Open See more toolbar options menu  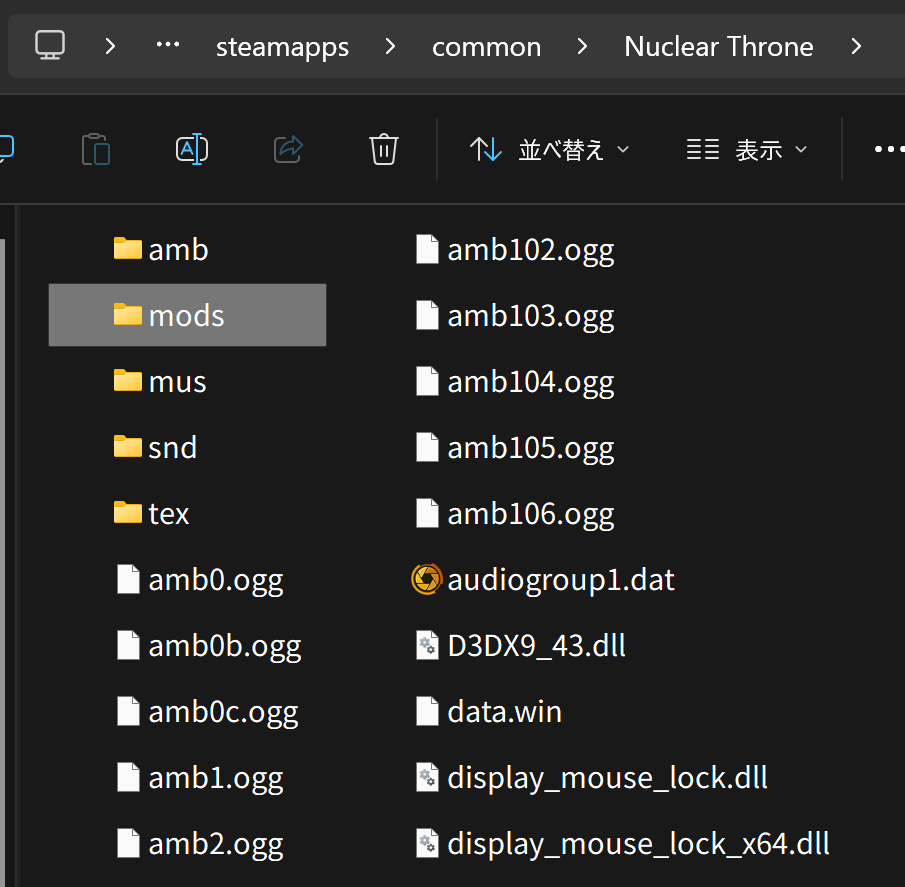[x=888, y=150]
